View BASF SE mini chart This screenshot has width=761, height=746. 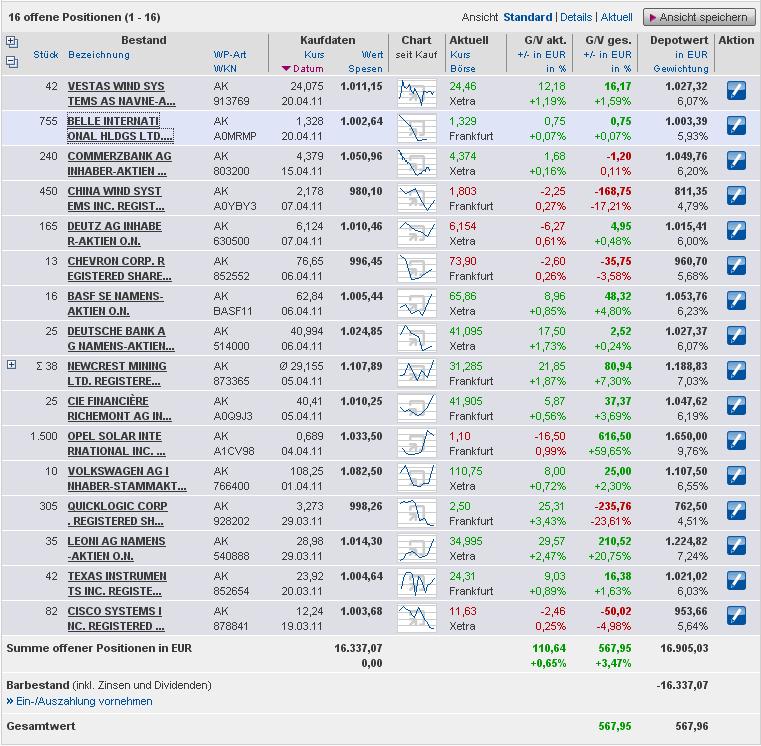[416, 303]
